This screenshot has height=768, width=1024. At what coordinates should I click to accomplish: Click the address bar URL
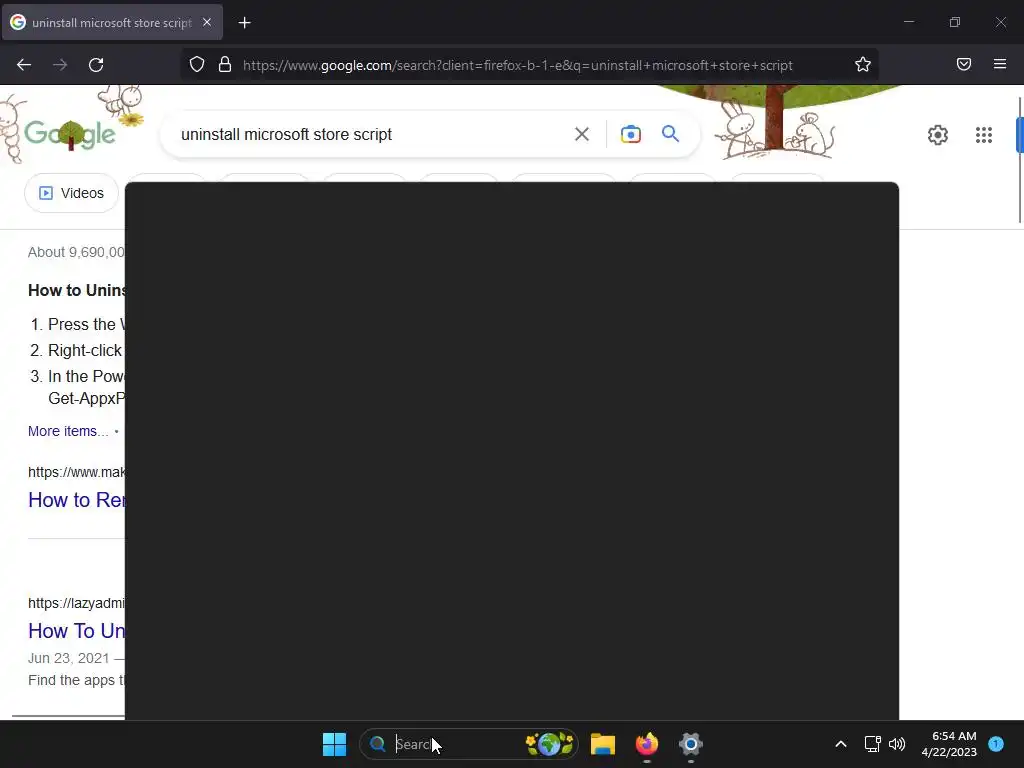(517, 65)
